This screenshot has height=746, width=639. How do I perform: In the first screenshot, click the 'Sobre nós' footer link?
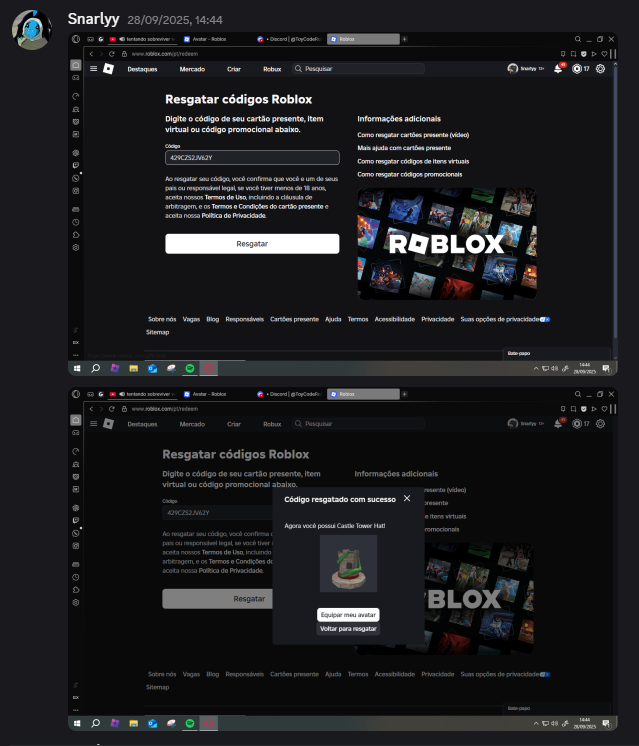point(162,319)
